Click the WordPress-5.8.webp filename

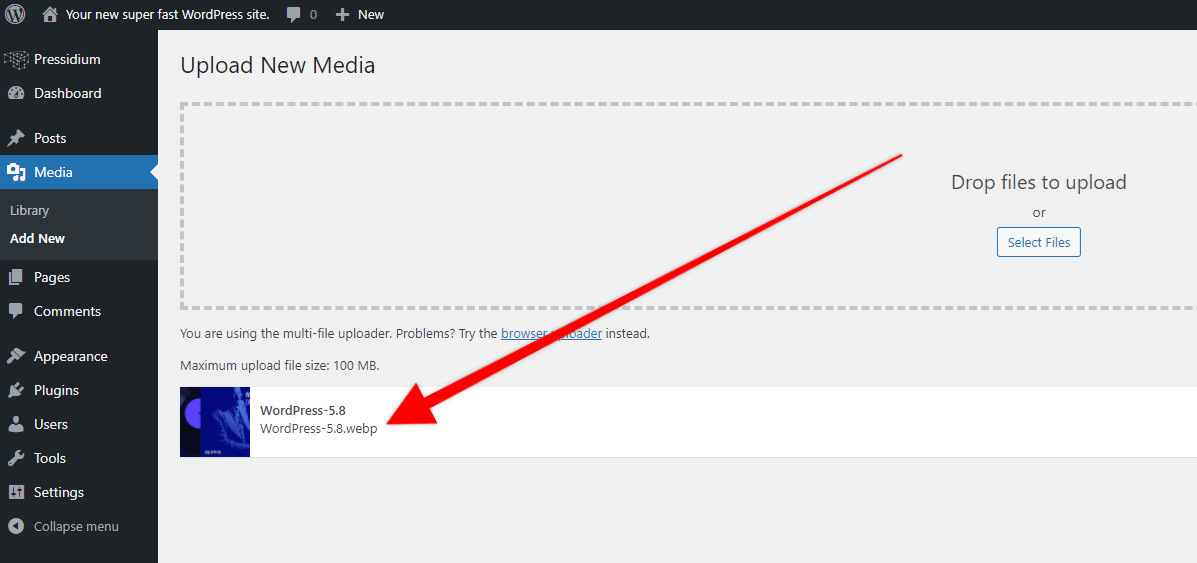318,429
